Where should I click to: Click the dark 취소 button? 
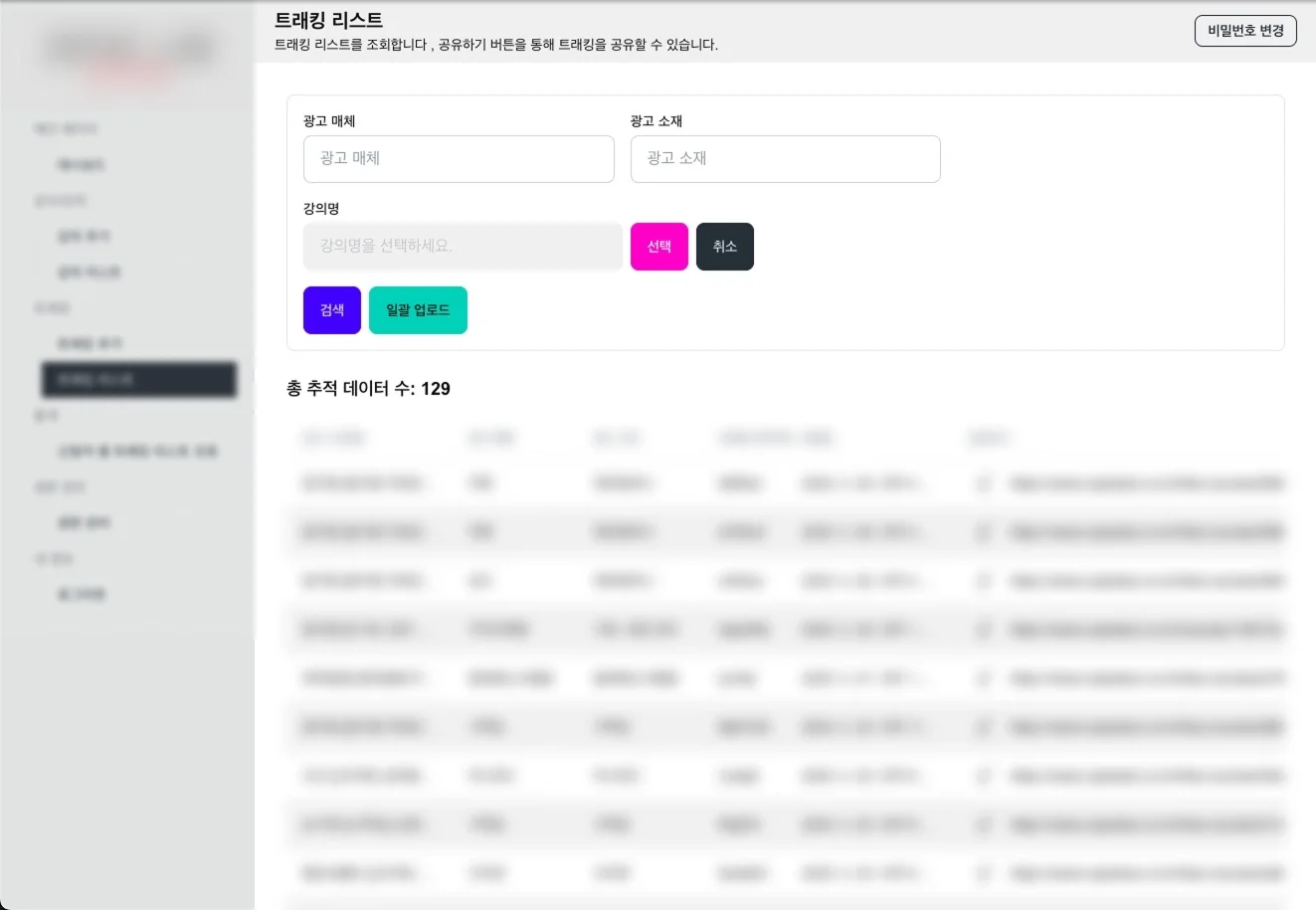(725, 247)
